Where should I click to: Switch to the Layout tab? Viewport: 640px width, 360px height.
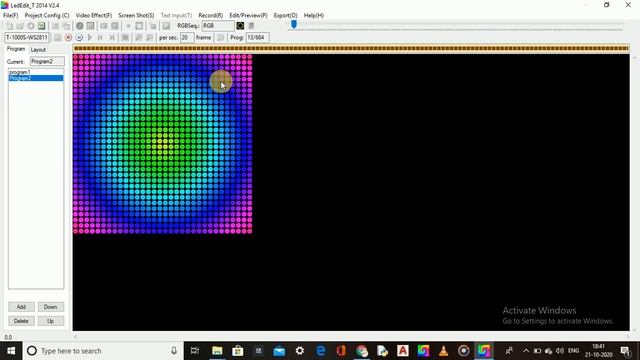coord(38,49)
